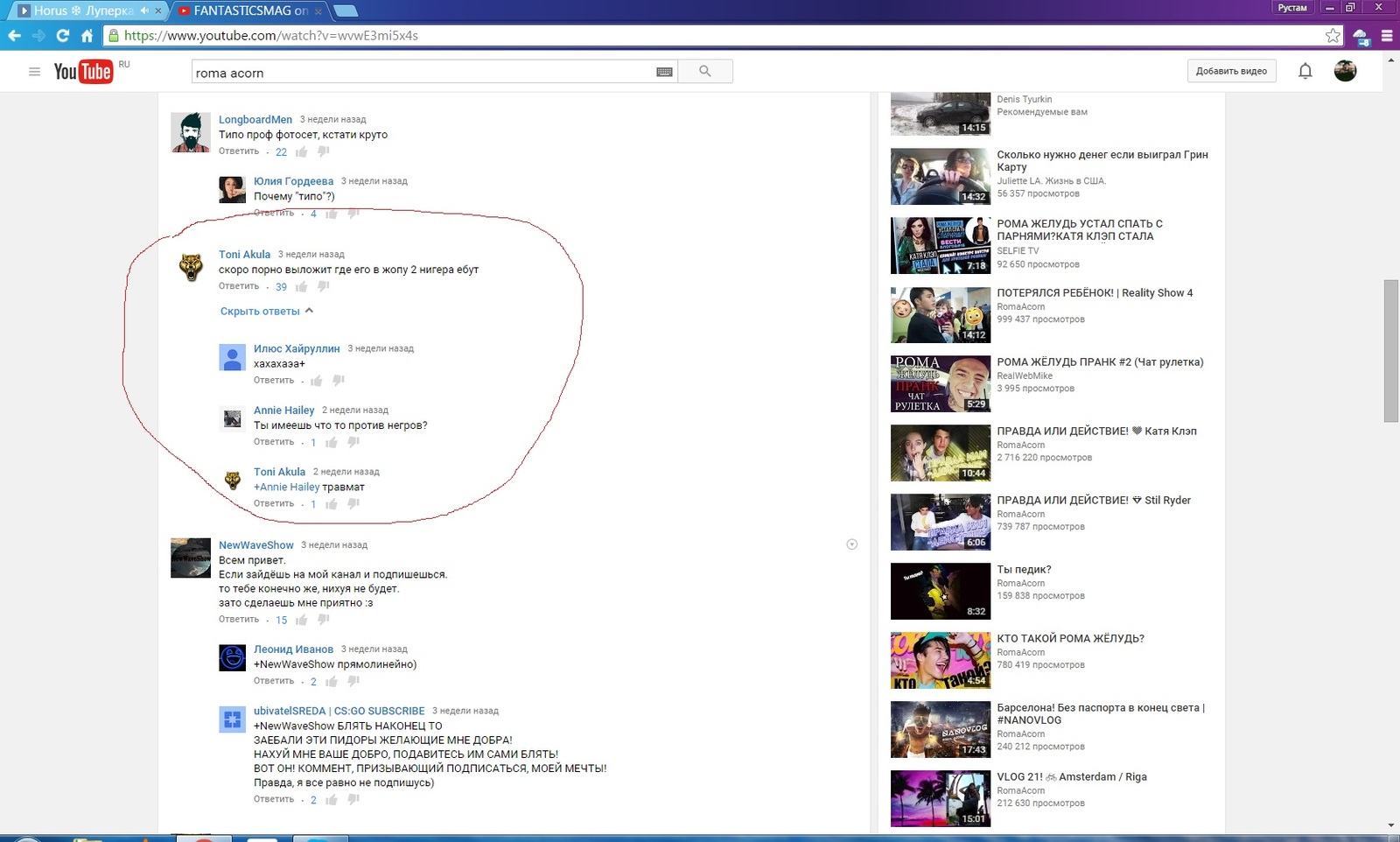The width and height of the screenshot is (1400, 842).
Task: Like the NewWaveShow comment
Action: [302, 620]
